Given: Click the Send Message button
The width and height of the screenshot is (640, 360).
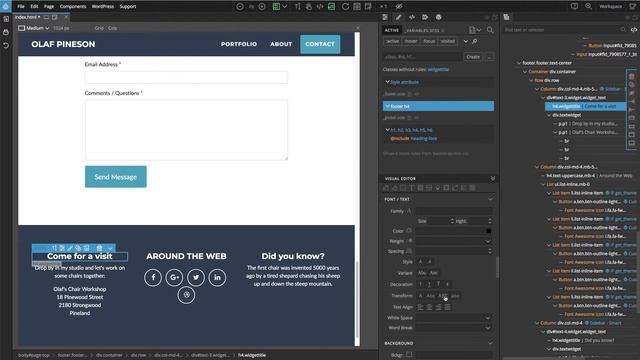Looking at the screenshot, I should (x=116, y=177).
